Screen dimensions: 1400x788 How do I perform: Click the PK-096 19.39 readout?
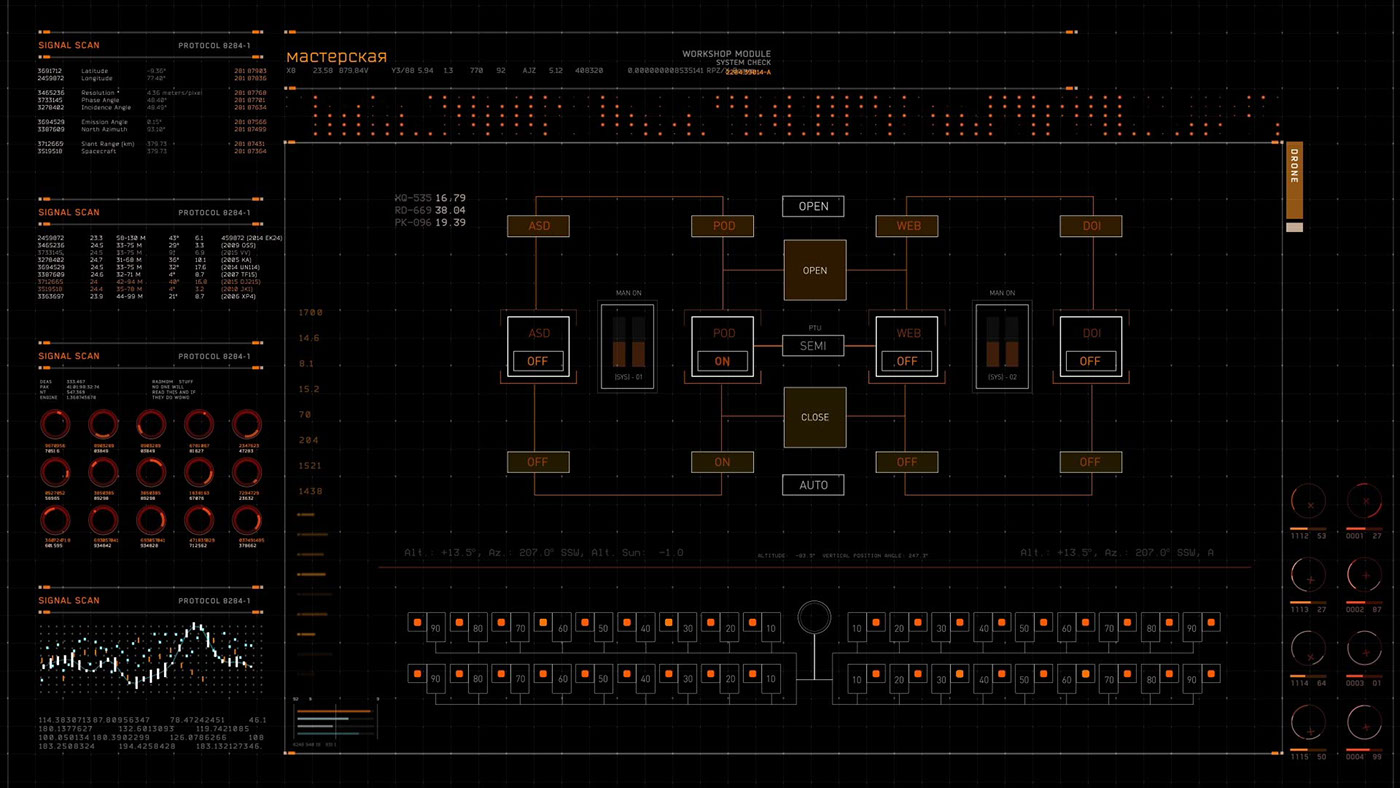coord(430,222)
